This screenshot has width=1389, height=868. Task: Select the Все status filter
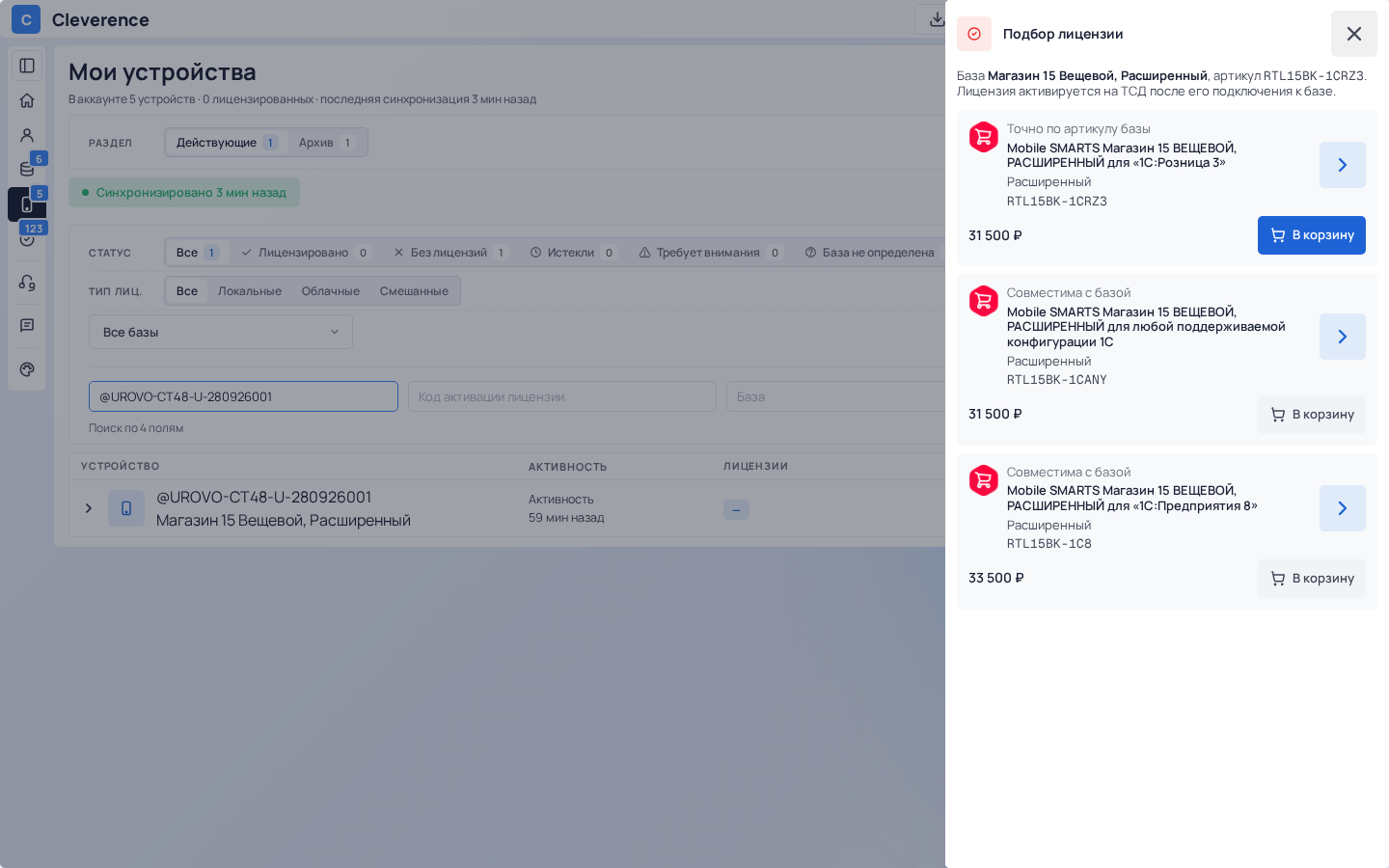(x=198, y=253)
